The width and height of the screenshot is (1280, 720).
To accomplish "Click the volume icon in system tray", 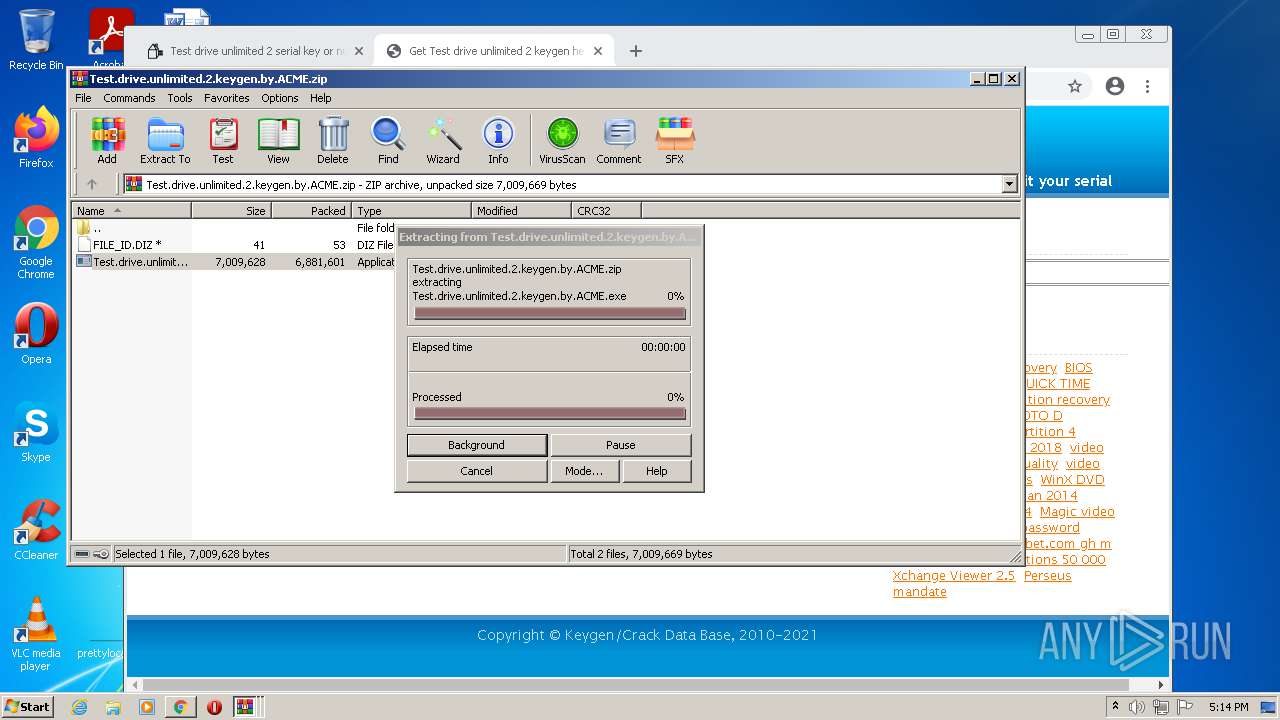I will click(1137, 707).
